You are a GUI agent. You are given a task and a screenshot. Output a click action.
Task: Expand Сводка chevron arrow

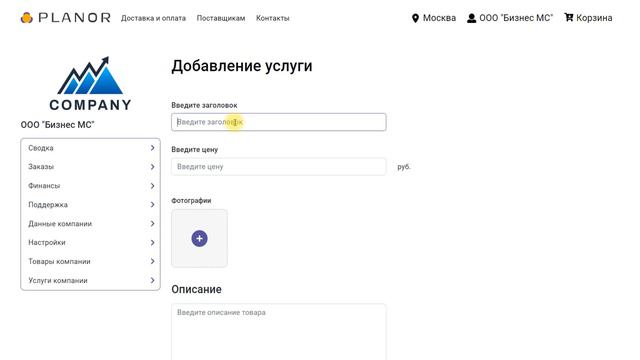152,148
